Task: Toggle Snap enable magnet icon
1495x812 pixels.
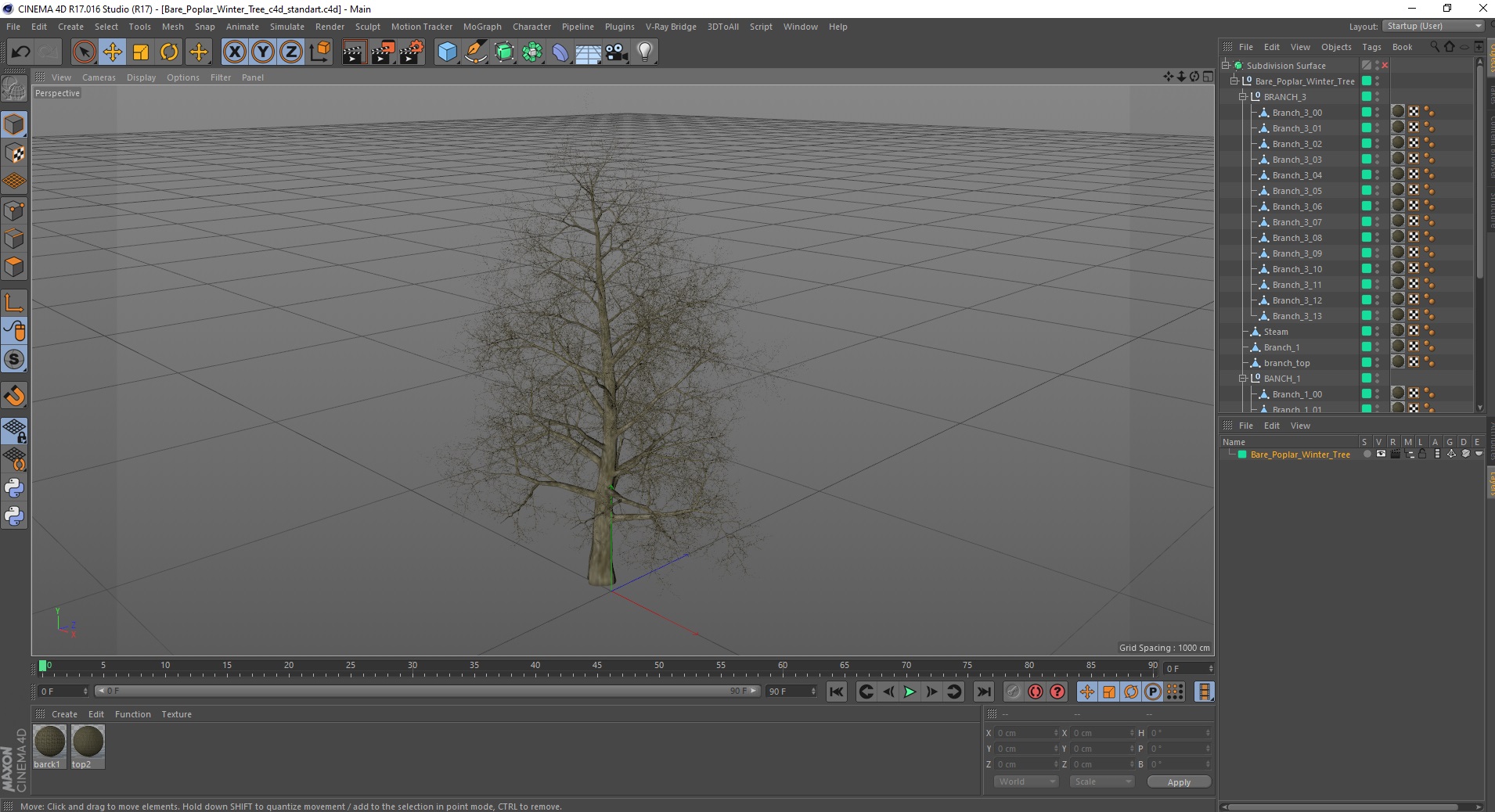Action: pyautogui.click(x=14, y=396)
